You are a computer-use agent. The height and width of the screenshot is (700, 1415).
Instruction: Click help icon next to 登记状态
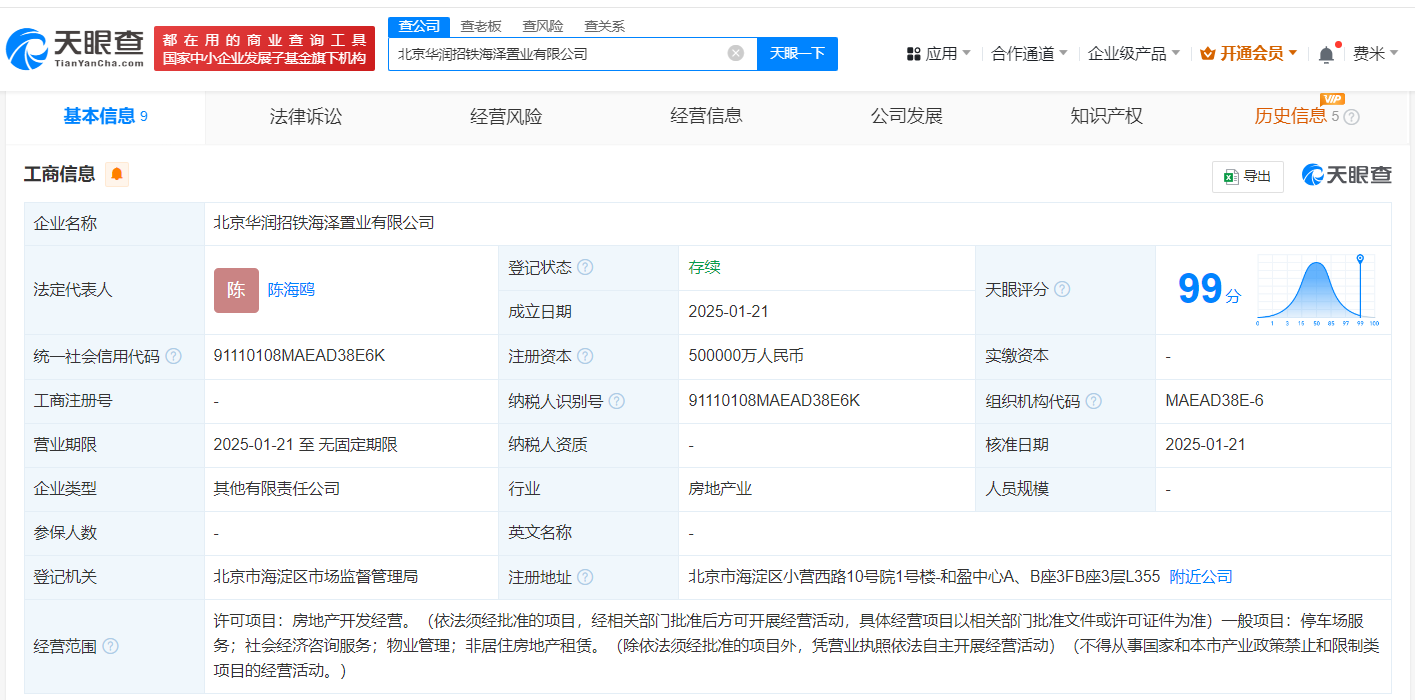tap(585, 268)
